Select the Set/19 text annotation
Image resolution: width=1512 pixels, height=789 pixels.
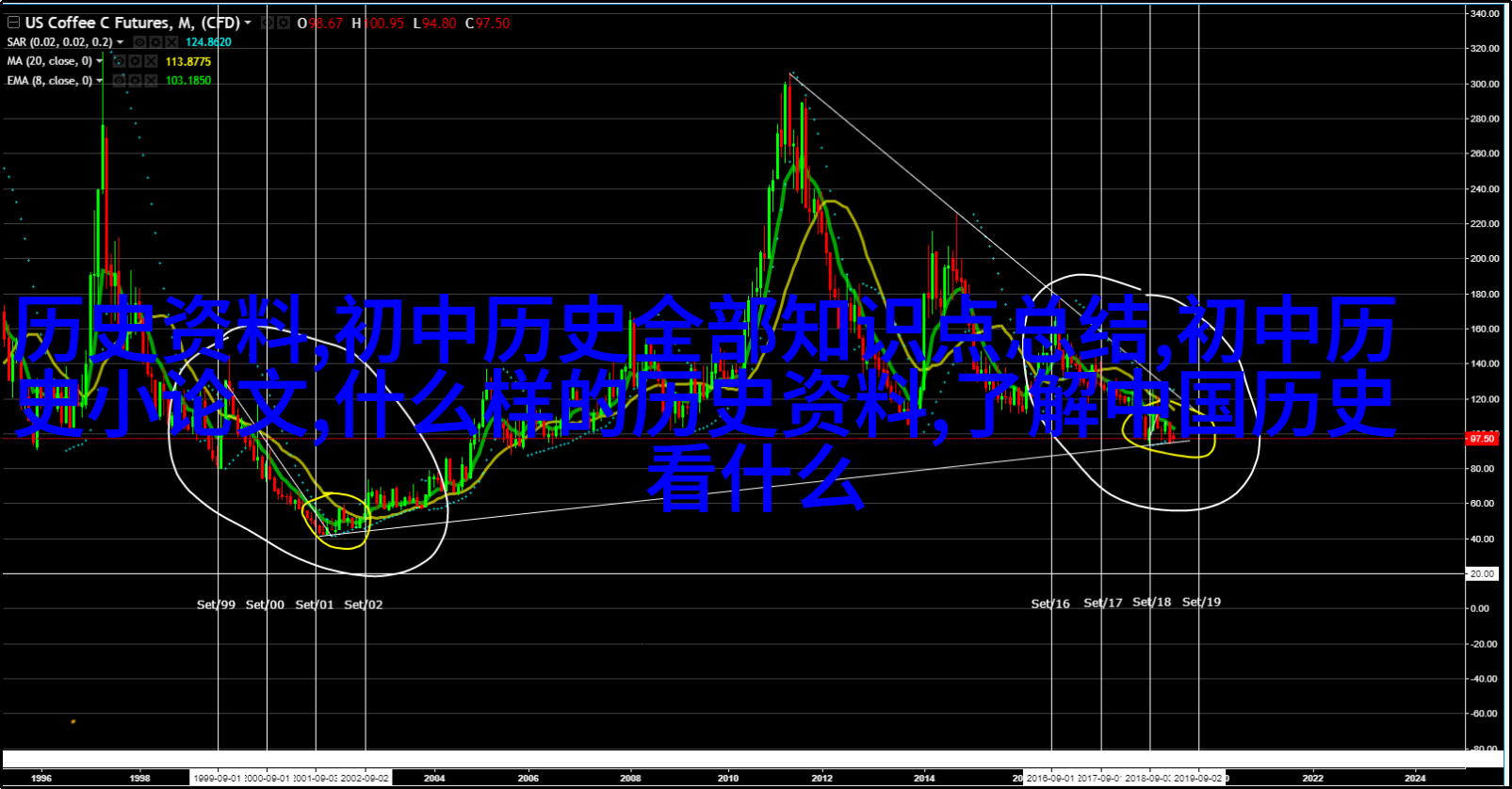[x=1201, y=602]
